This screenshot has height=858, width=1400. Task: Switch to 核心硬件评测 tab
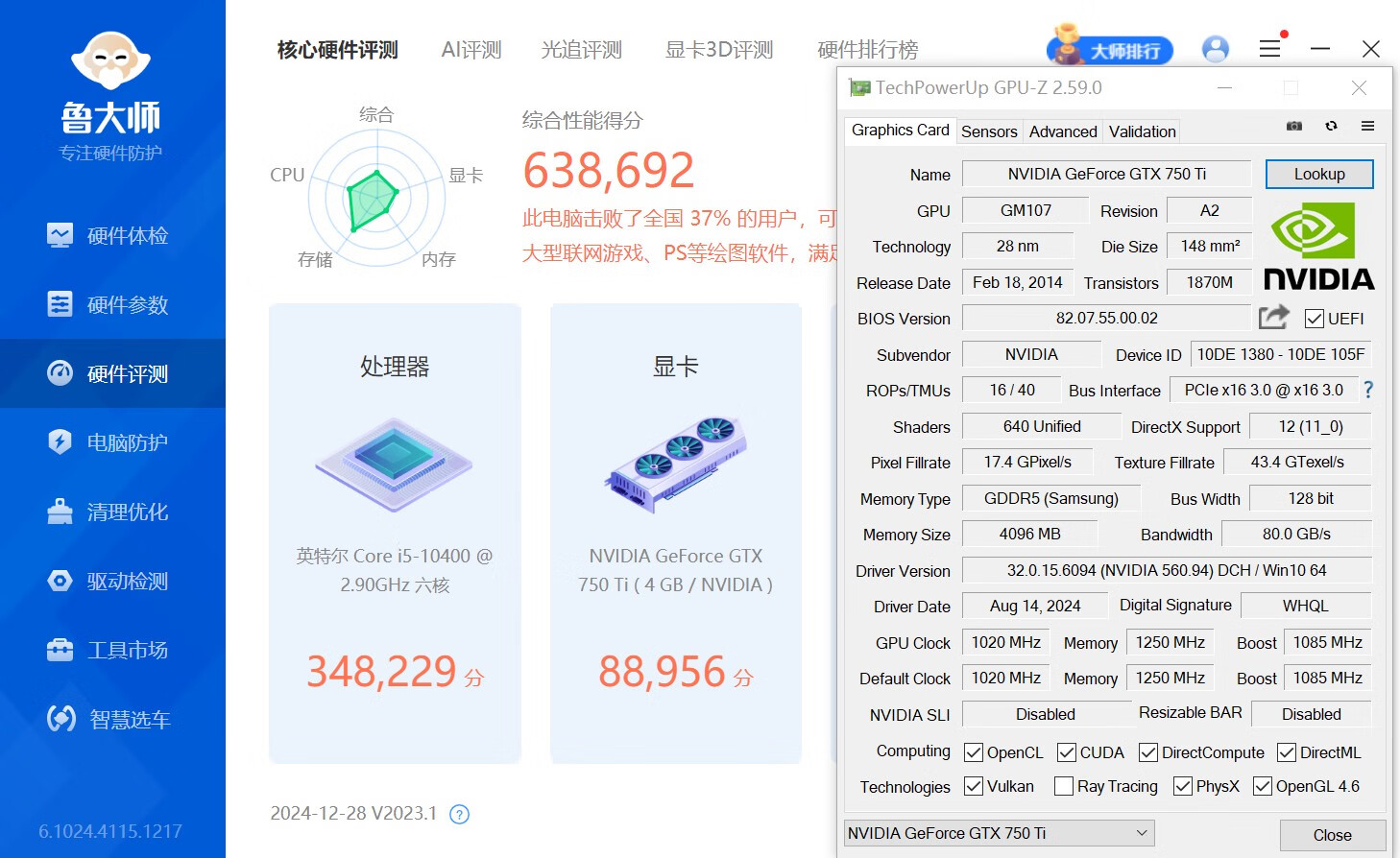[337, 50]
